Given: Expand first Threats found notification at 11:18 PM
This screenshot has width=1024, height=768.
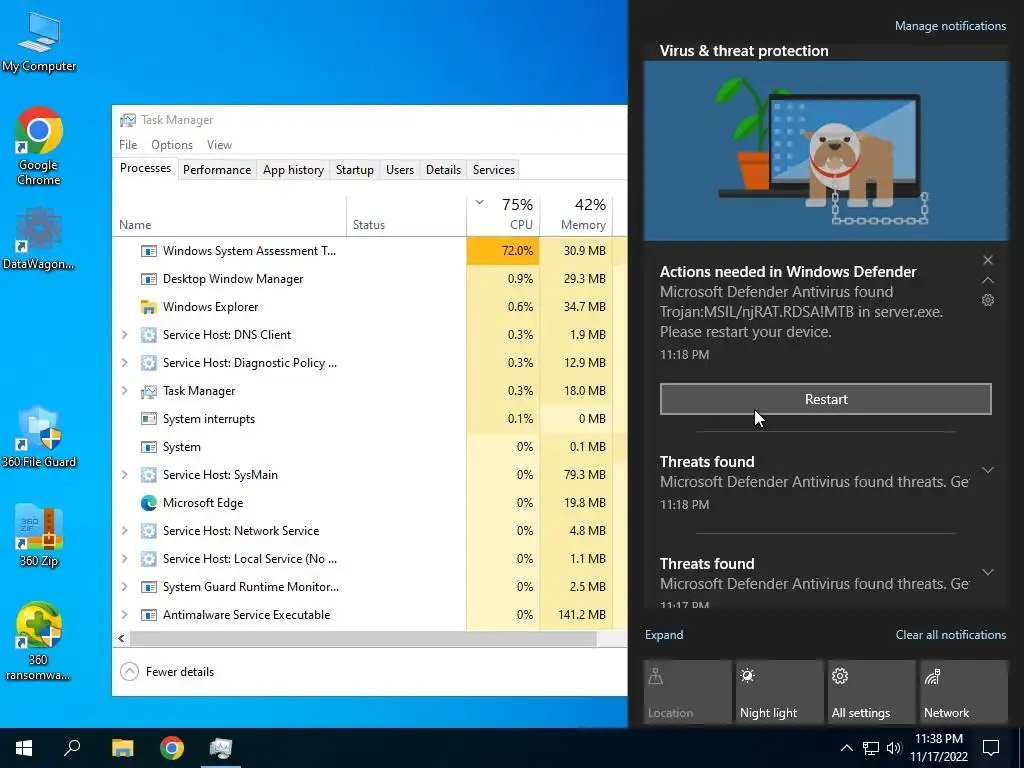Looking at the screenshot, I should 988,470.
